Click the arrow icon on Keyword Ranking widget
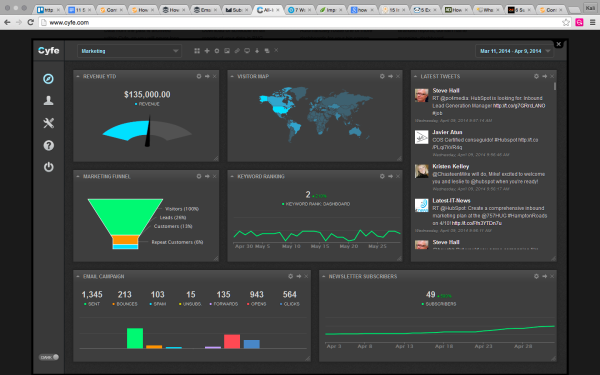Screen dimensions: 600x375 (x=390, y=176)
